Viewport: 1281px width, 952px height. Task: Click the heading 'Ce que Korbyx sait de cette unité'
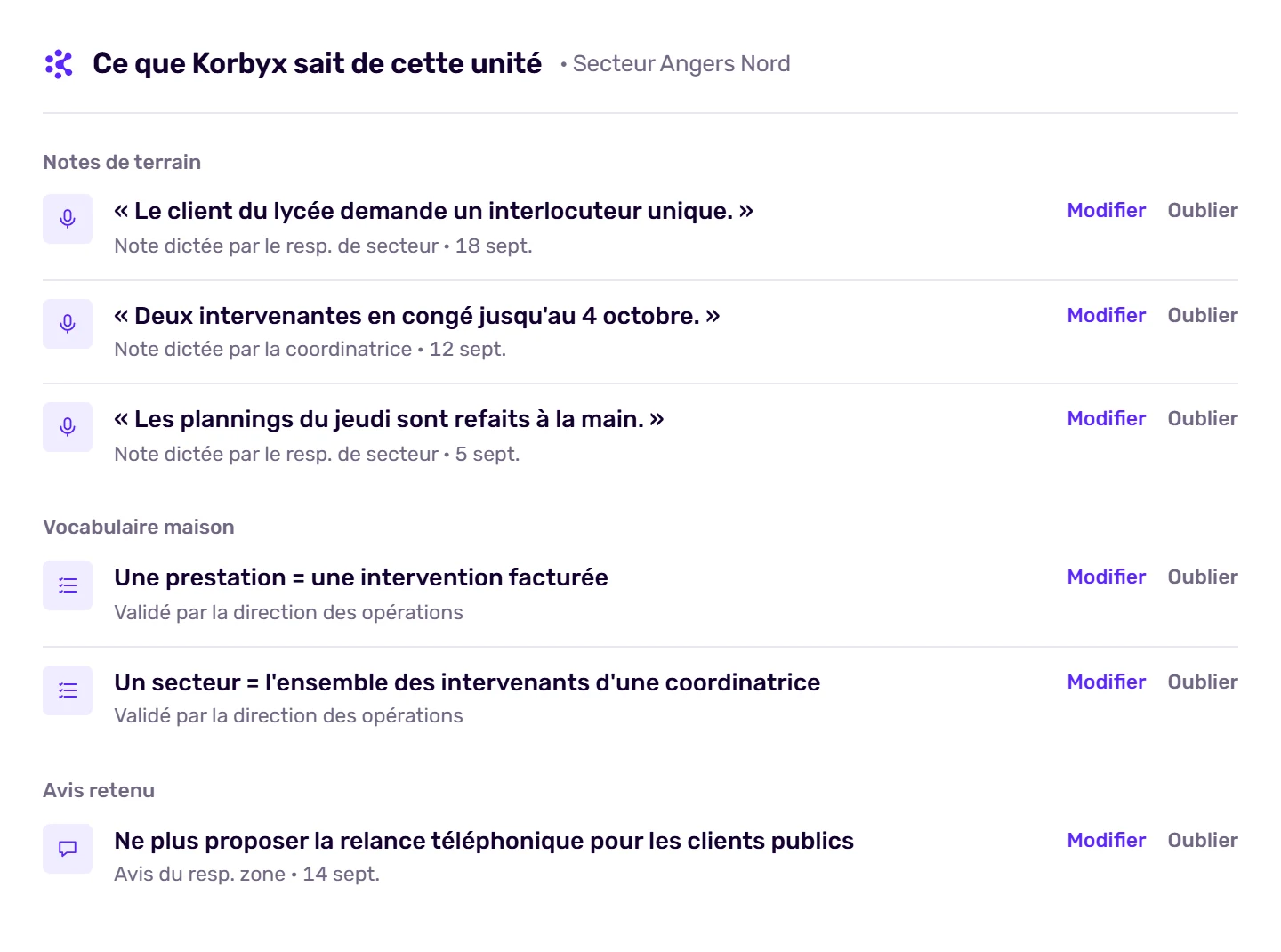tap(317, 64)
